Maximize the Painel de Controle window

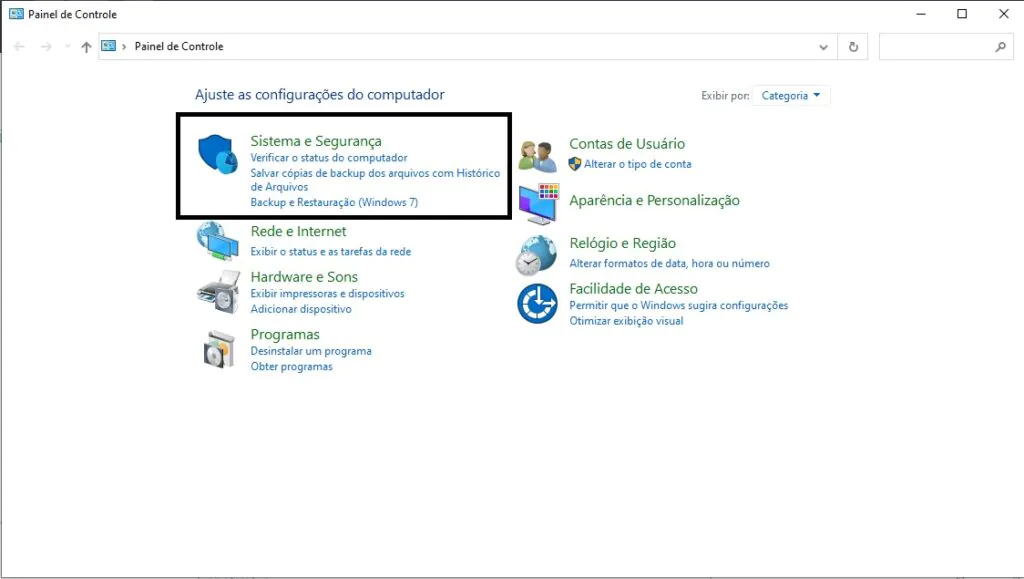pyautogui.click(x=962, y=14)
